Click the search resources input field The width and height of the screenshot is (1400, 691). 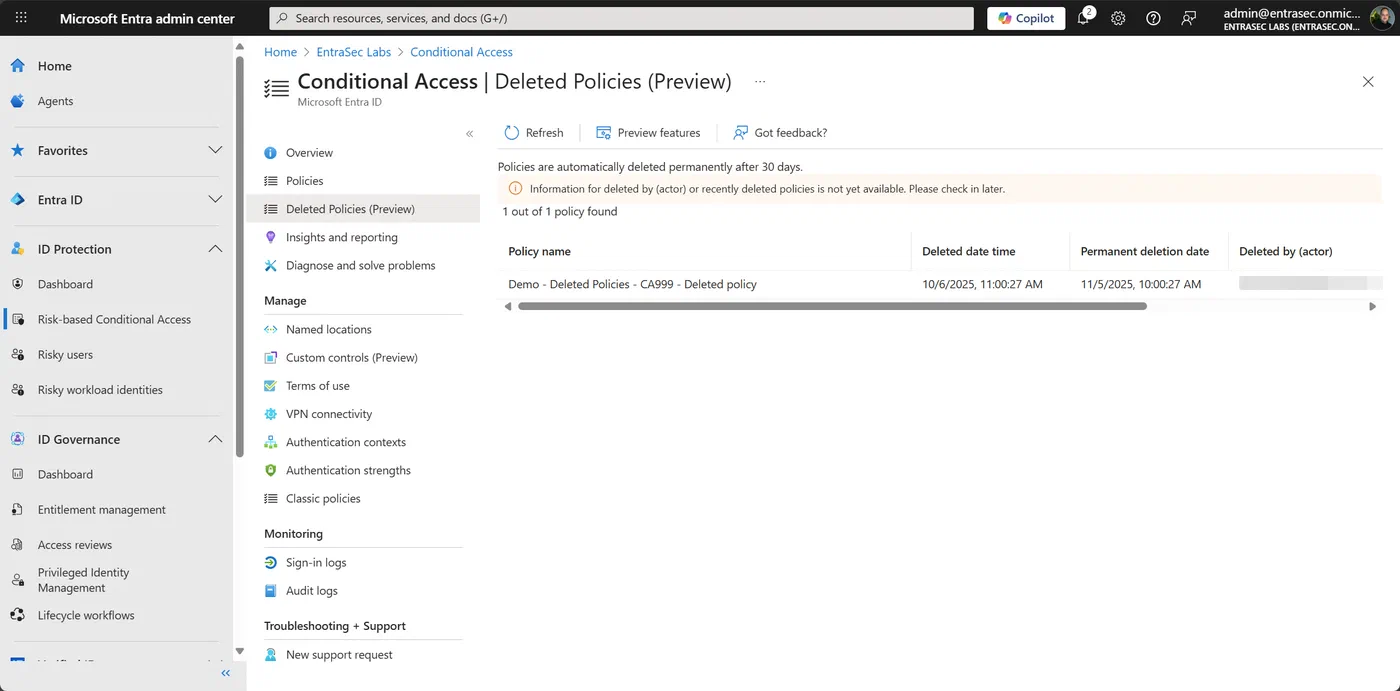pos(621,18)
